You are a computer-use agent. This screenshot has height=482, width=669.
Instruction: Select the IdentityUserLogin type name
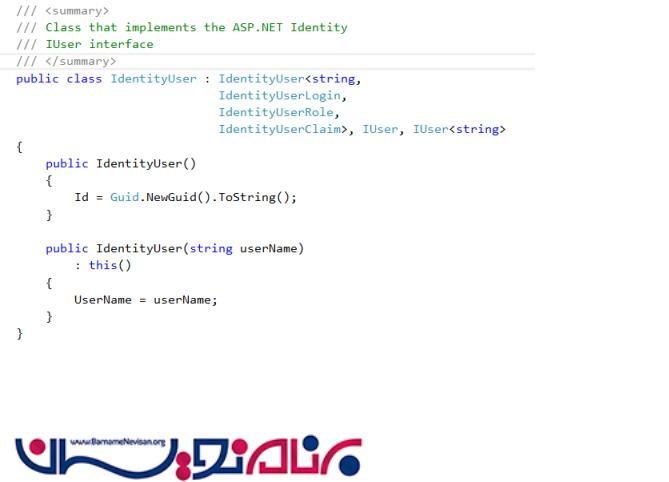pos(279,96)
